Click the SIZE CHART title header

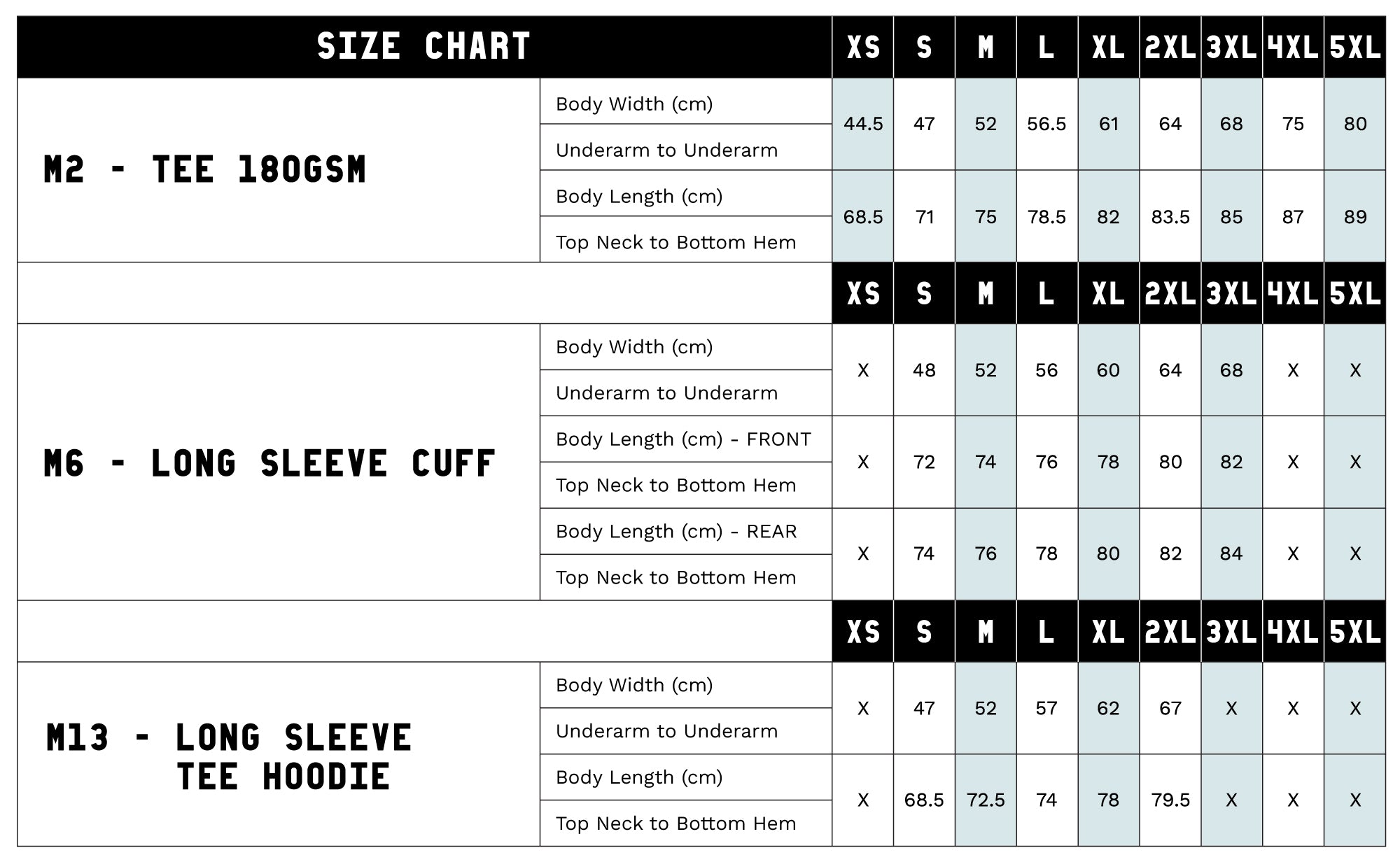423,47
